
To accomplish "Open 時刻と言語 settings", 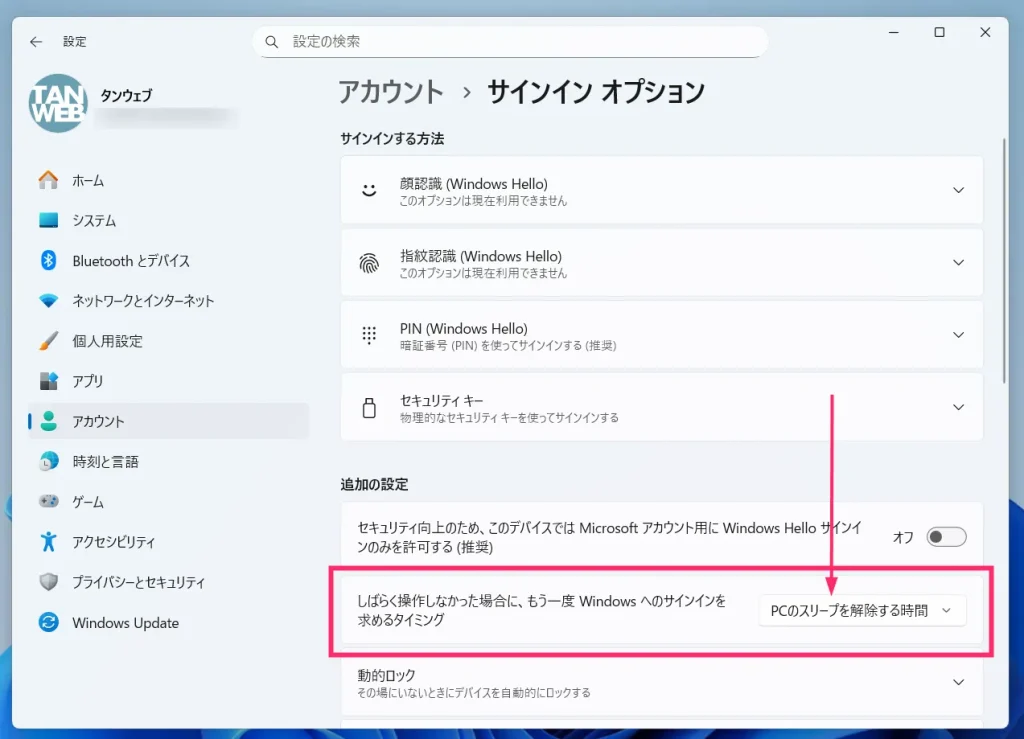I will pyautogui.click(x=168, y=462).
